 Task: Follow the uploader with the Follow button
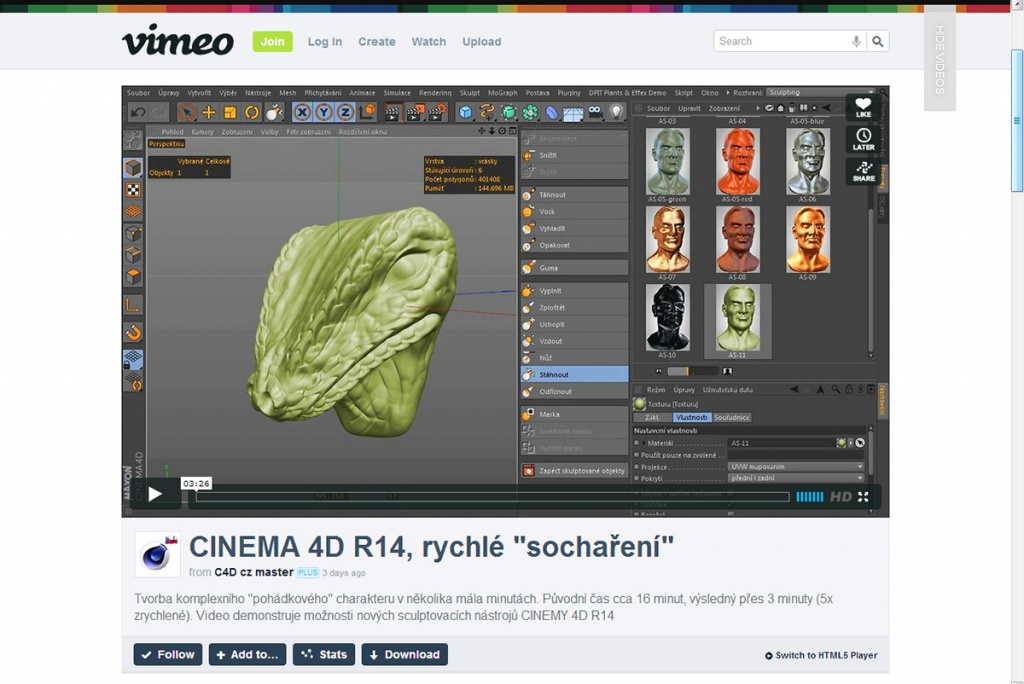coord(168,654)
